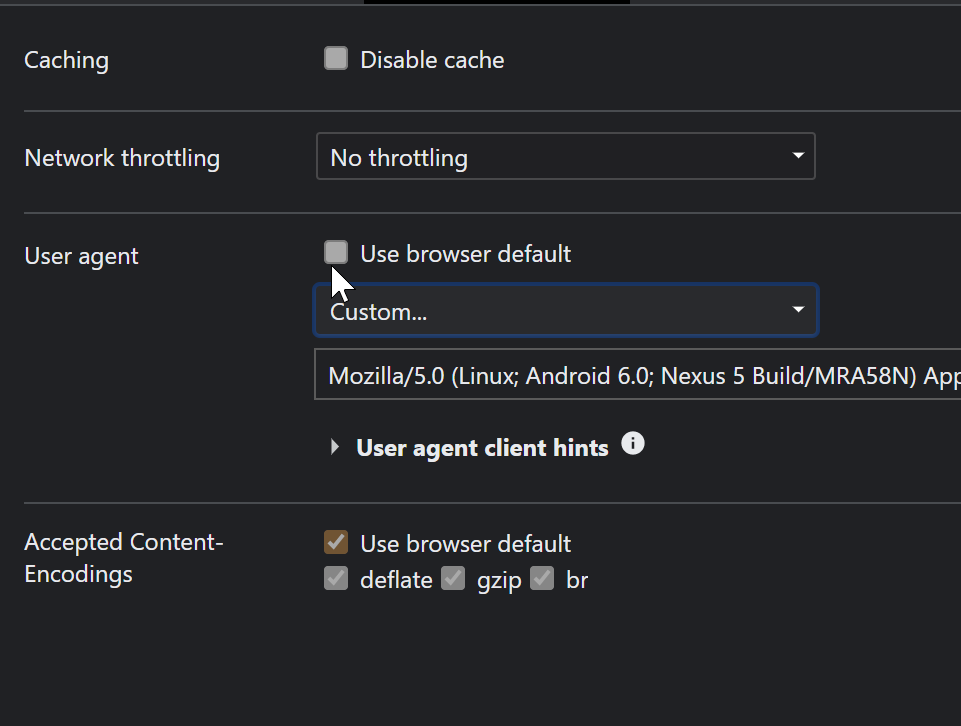This screenshot has width=961, height=726.
Task: Click the Custom... dropdown arrow
Action: [x=797, y=309]
